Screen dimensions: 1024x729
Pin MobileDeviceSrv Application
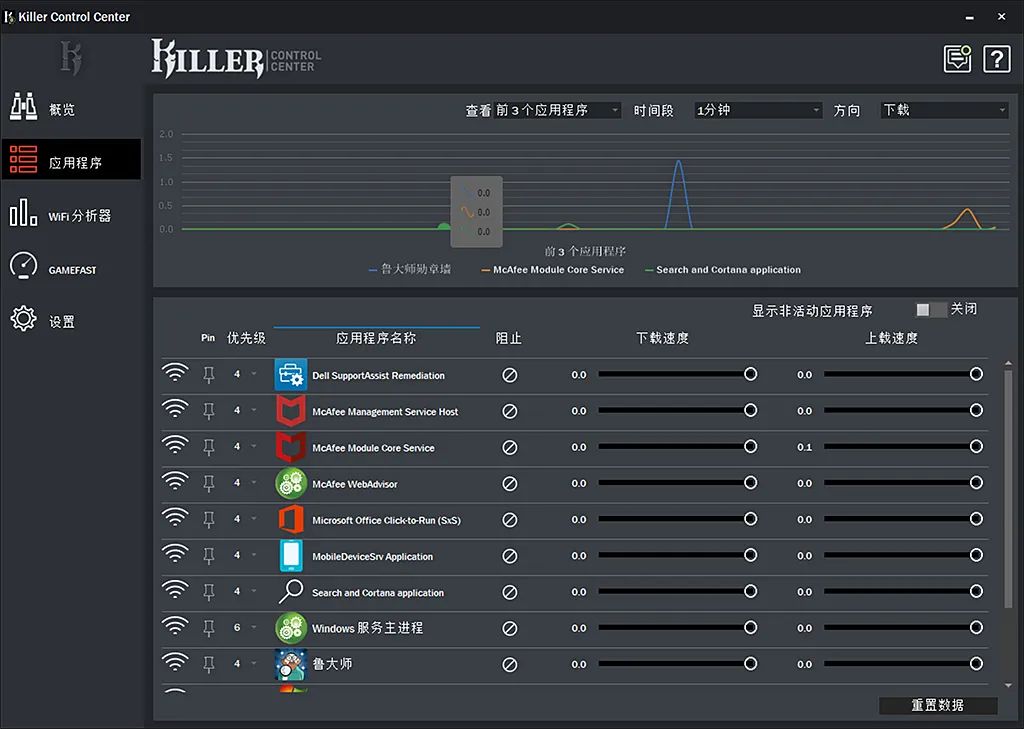[209, 556]
